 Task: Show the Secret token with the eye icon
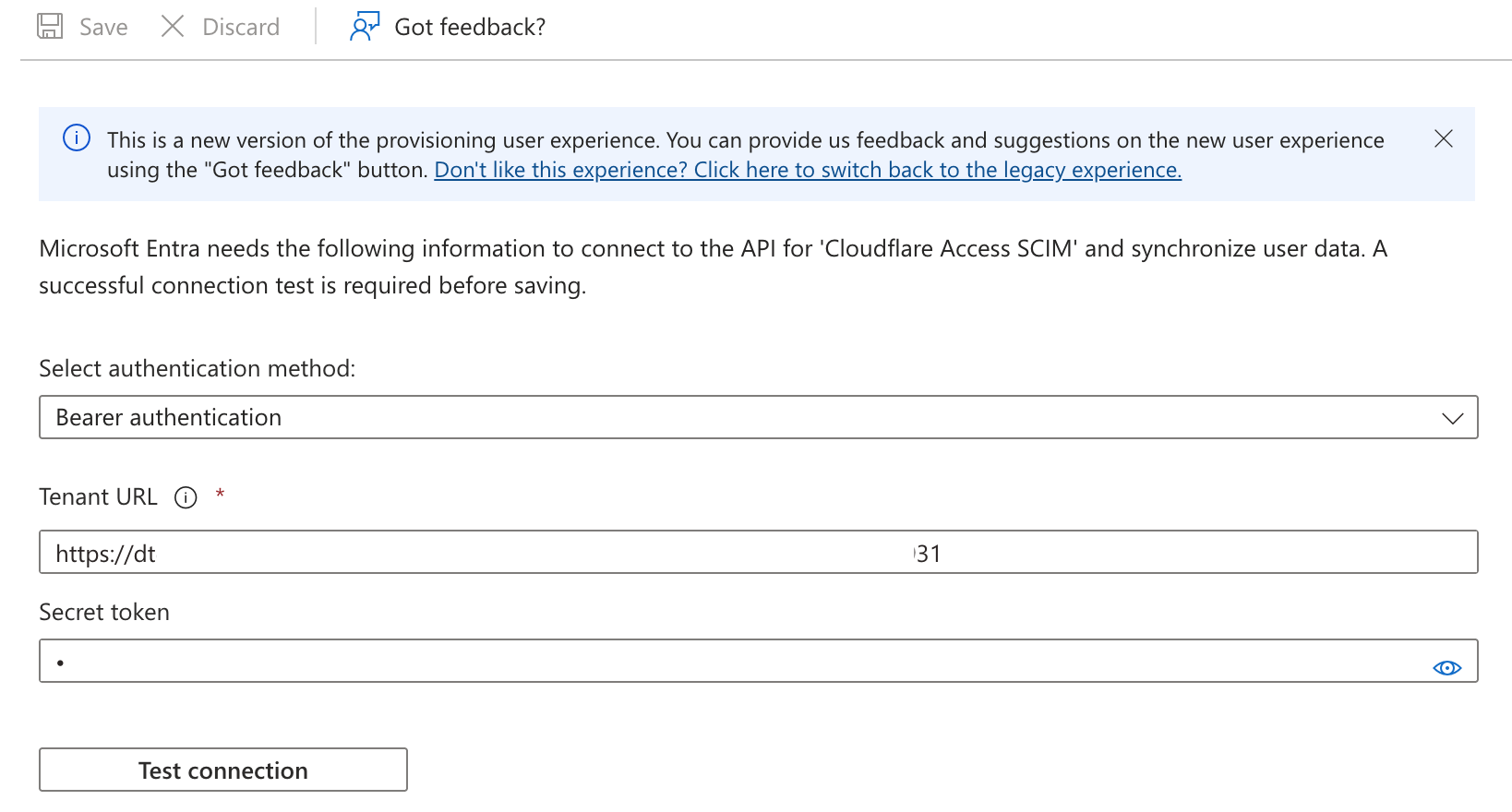[x=1446, y=668]
